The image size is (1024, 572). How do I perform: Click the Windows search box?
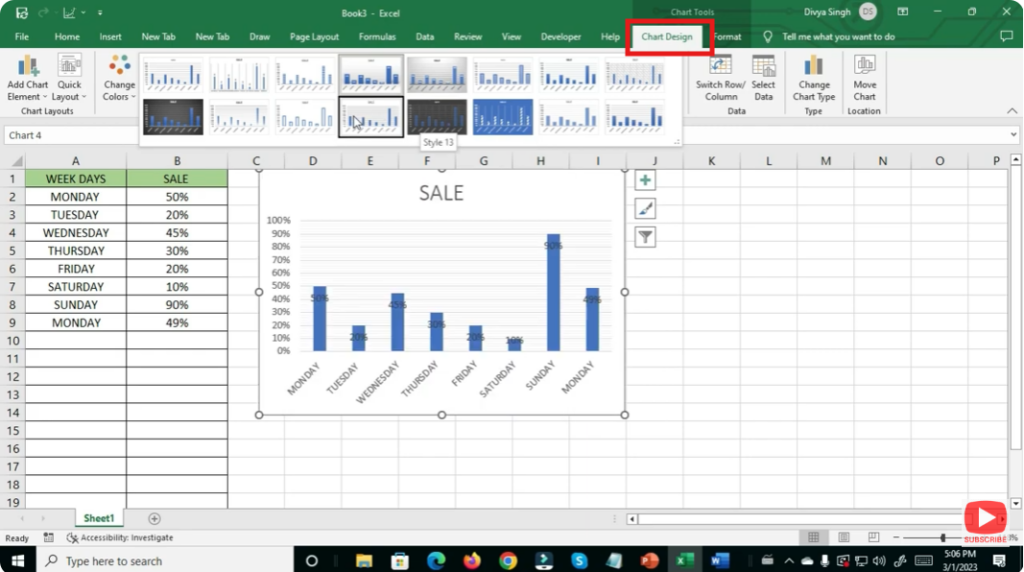pyautogui.click(x=165, y=561)
